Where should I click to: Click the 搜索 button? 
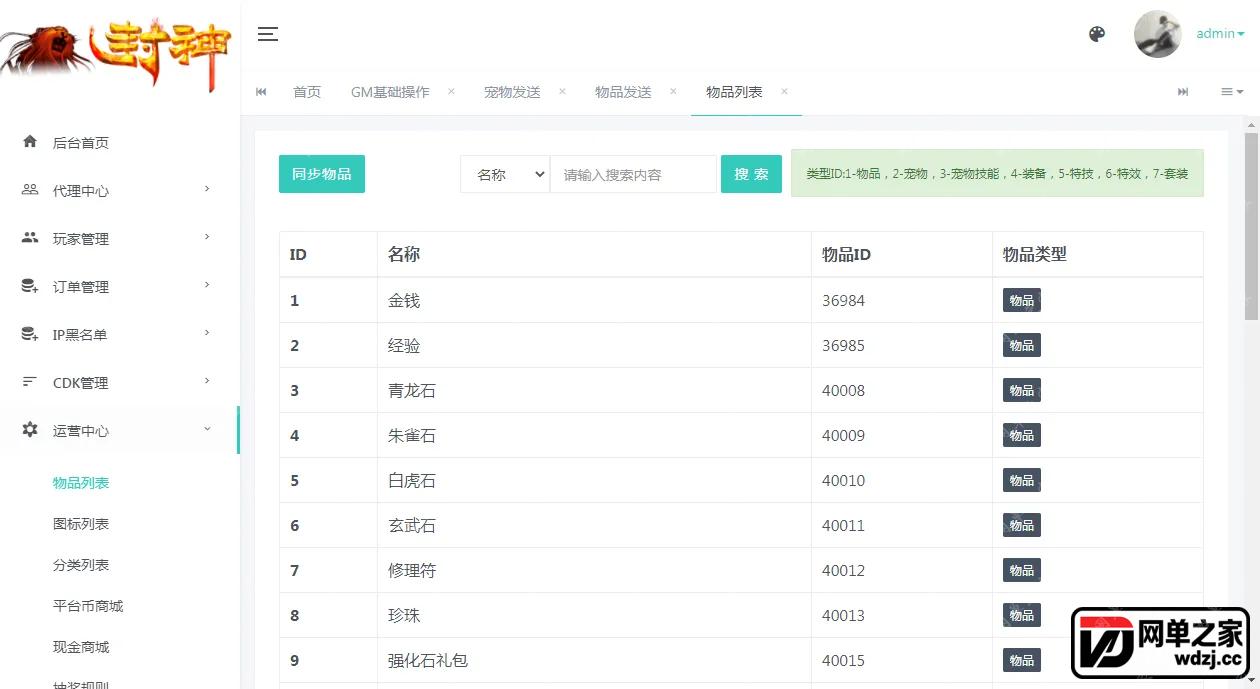tap(751, 174)
